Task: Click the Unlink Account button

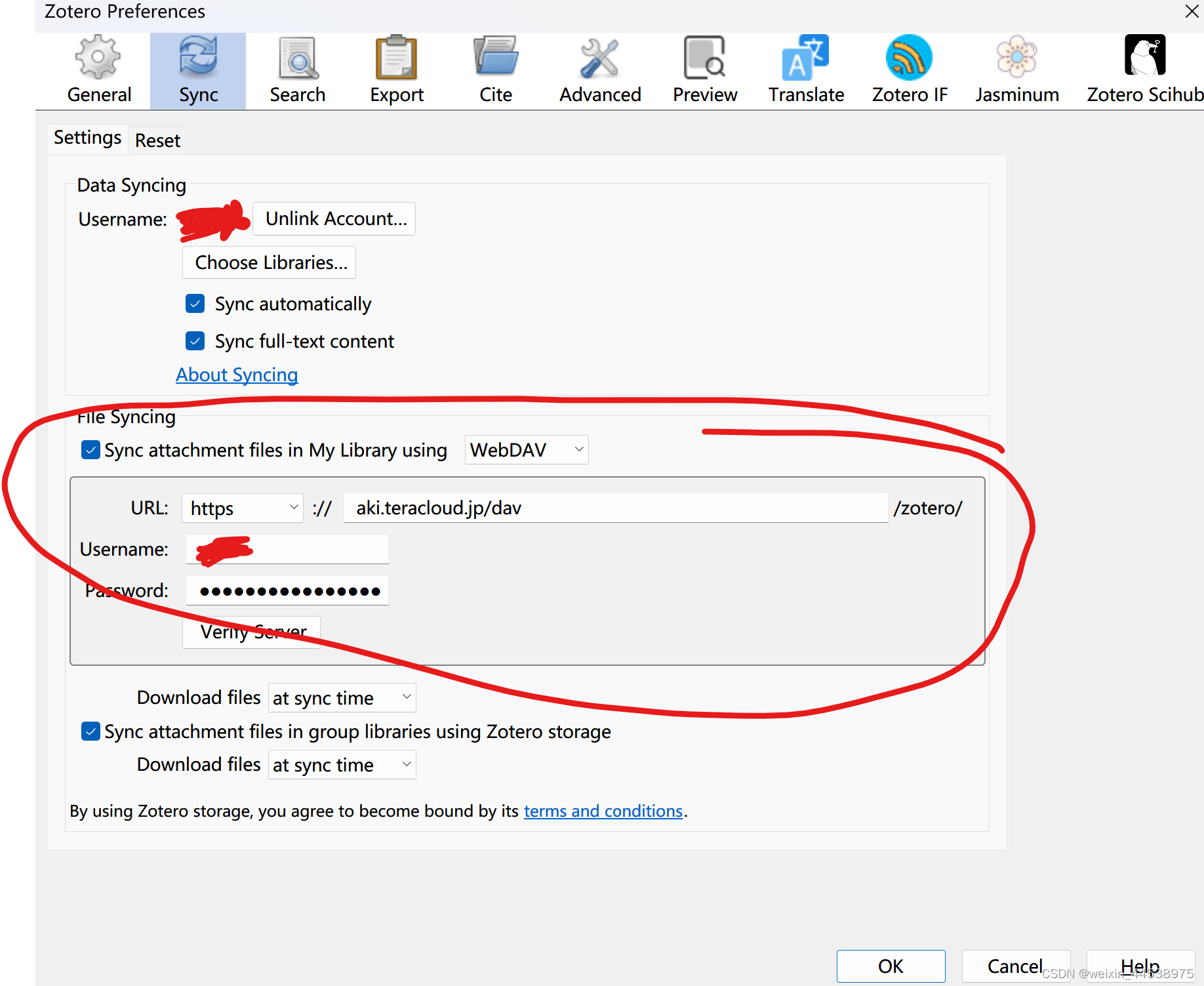Action: tap(335, 218)
